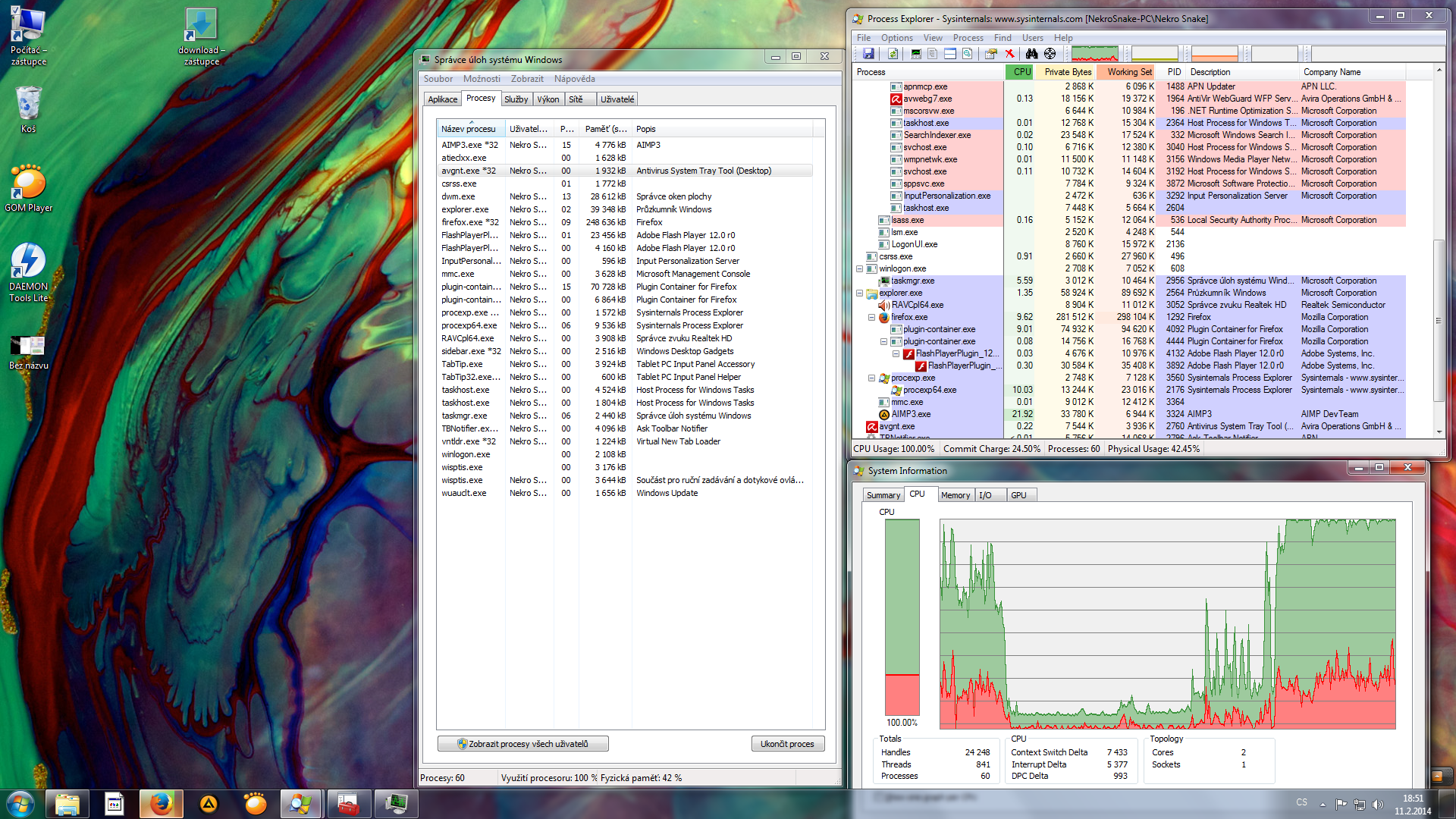This screenshot has height=819, width=1456.
Task: Select firefox.exe *32 row in Task Manager
Action: click(x=625, y=222)
